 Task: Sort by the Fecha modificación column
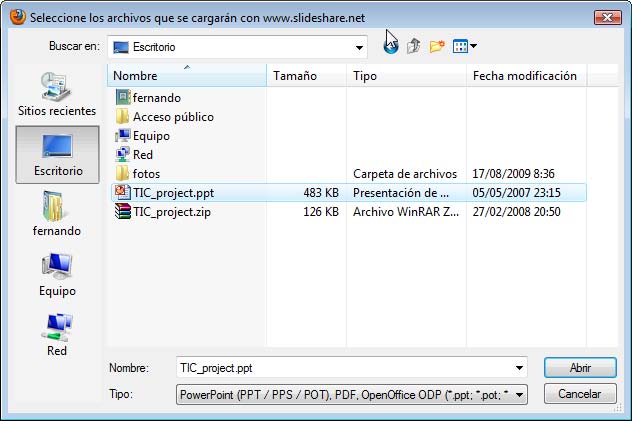tap(526, 75)
